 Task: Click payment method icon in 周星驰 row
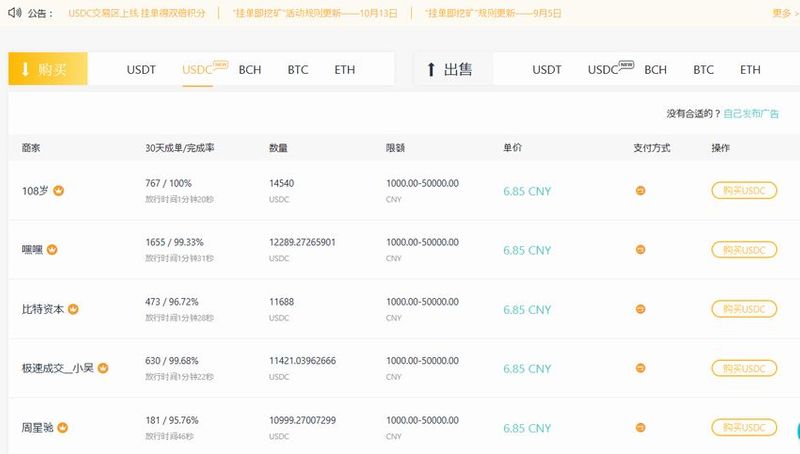[640, 428]
